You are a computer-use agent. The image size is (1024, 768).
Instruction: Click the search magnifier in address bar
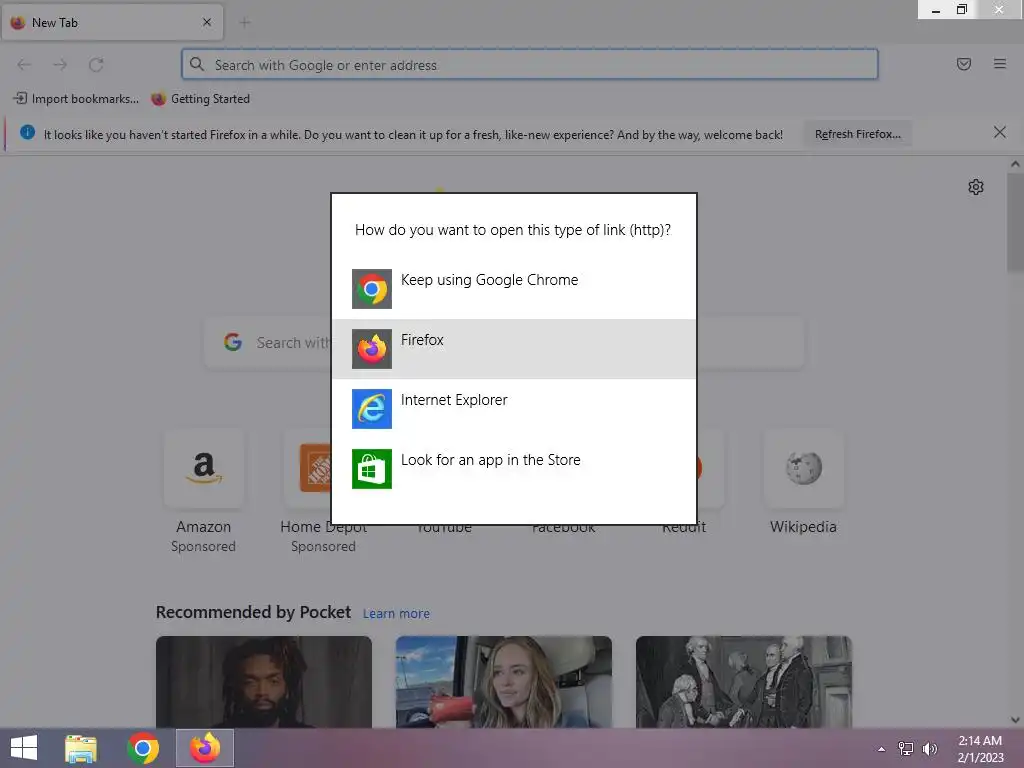(197, 64)
